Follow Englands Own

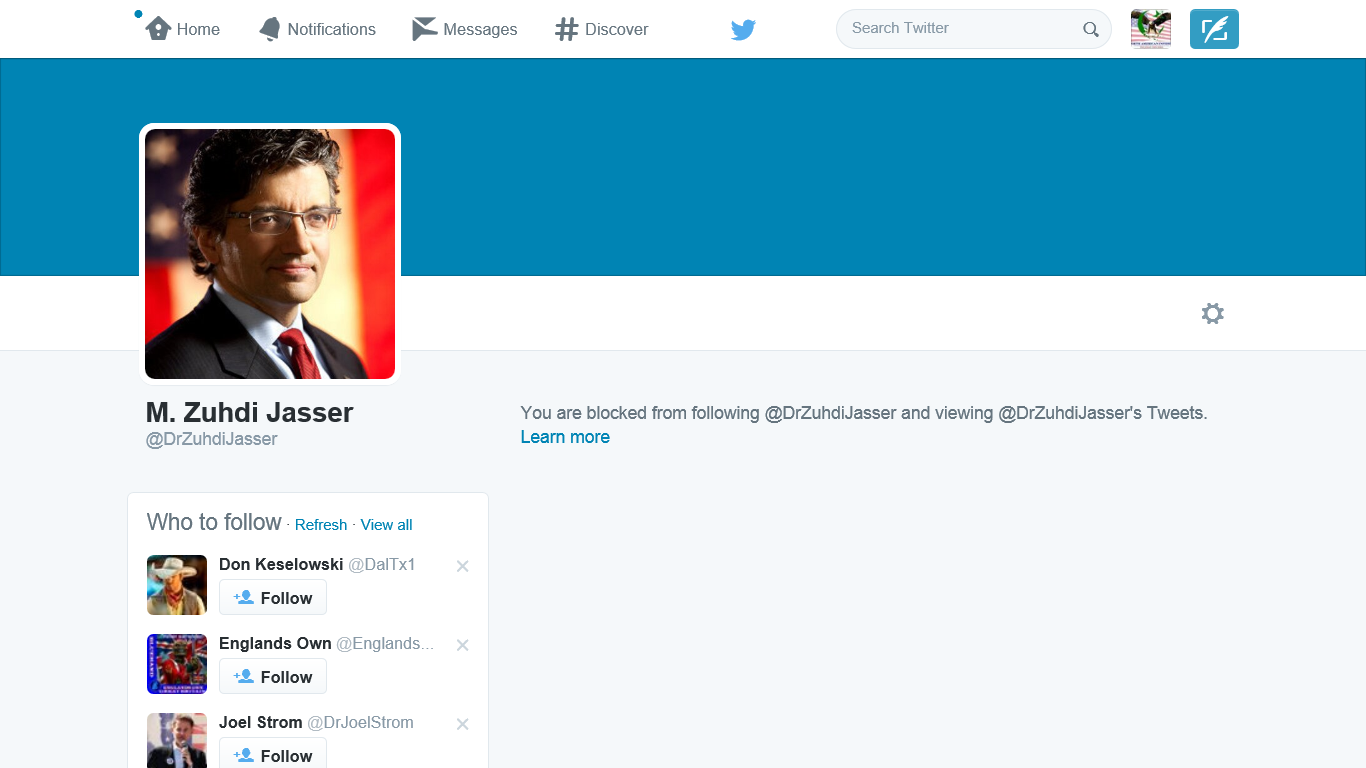click(273, 676)
